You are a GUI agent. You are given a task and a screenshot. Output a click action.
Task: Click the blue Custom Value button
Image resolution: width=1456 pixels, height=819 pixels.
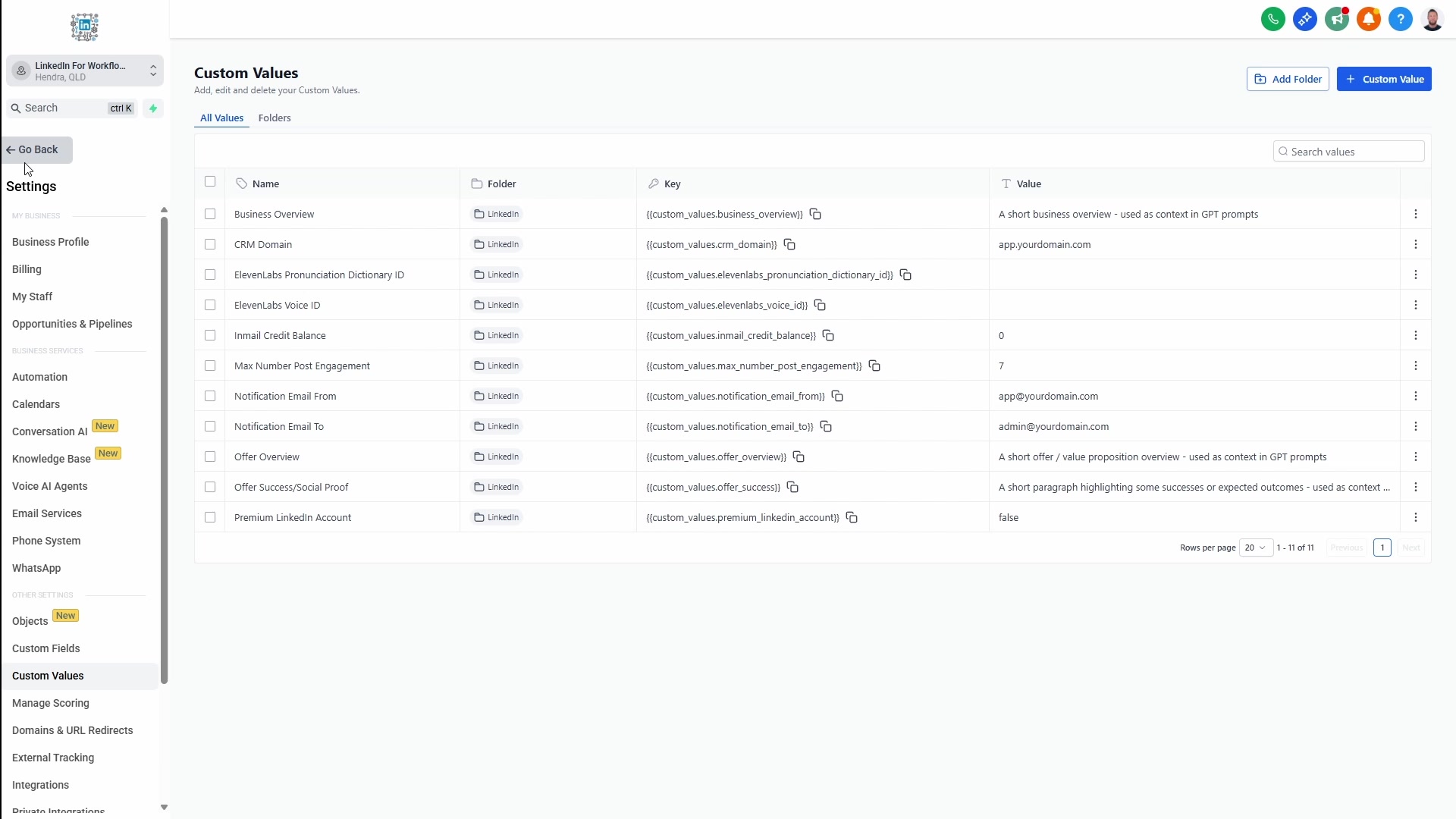click(x=1384, y=79)
